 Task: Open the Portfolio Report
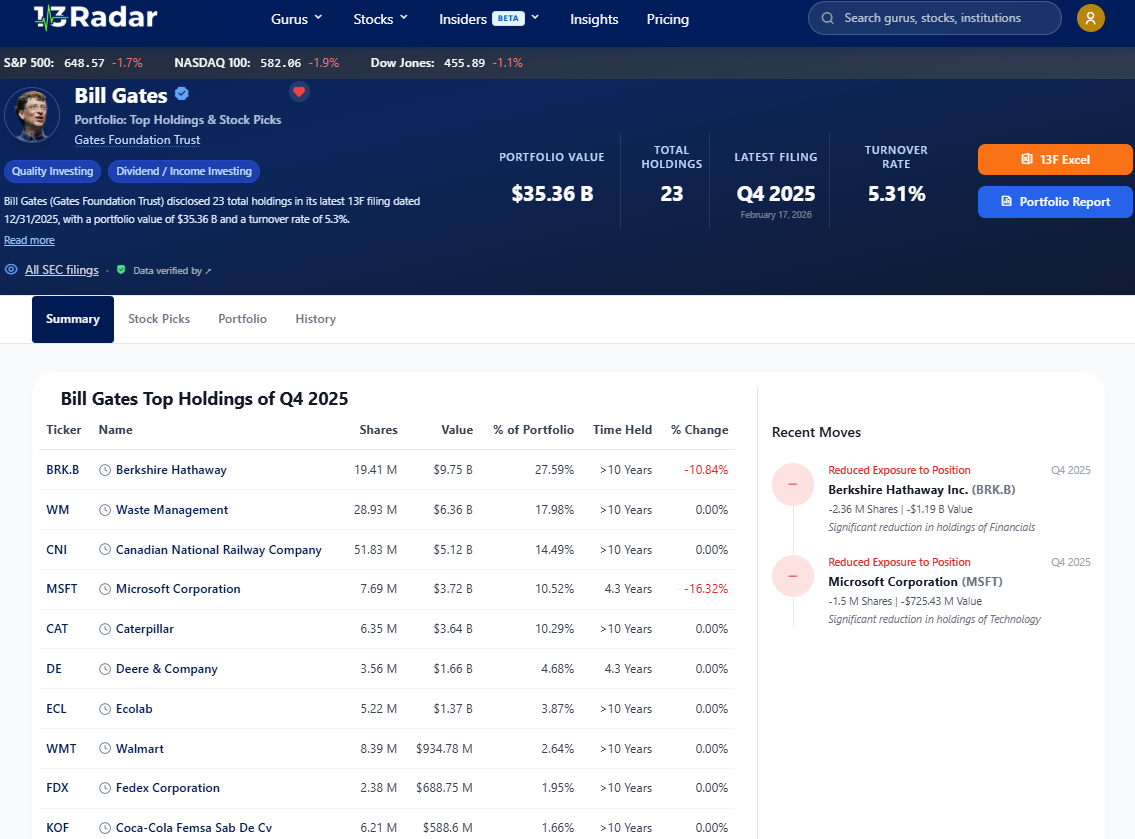[x=1055, y=202]
